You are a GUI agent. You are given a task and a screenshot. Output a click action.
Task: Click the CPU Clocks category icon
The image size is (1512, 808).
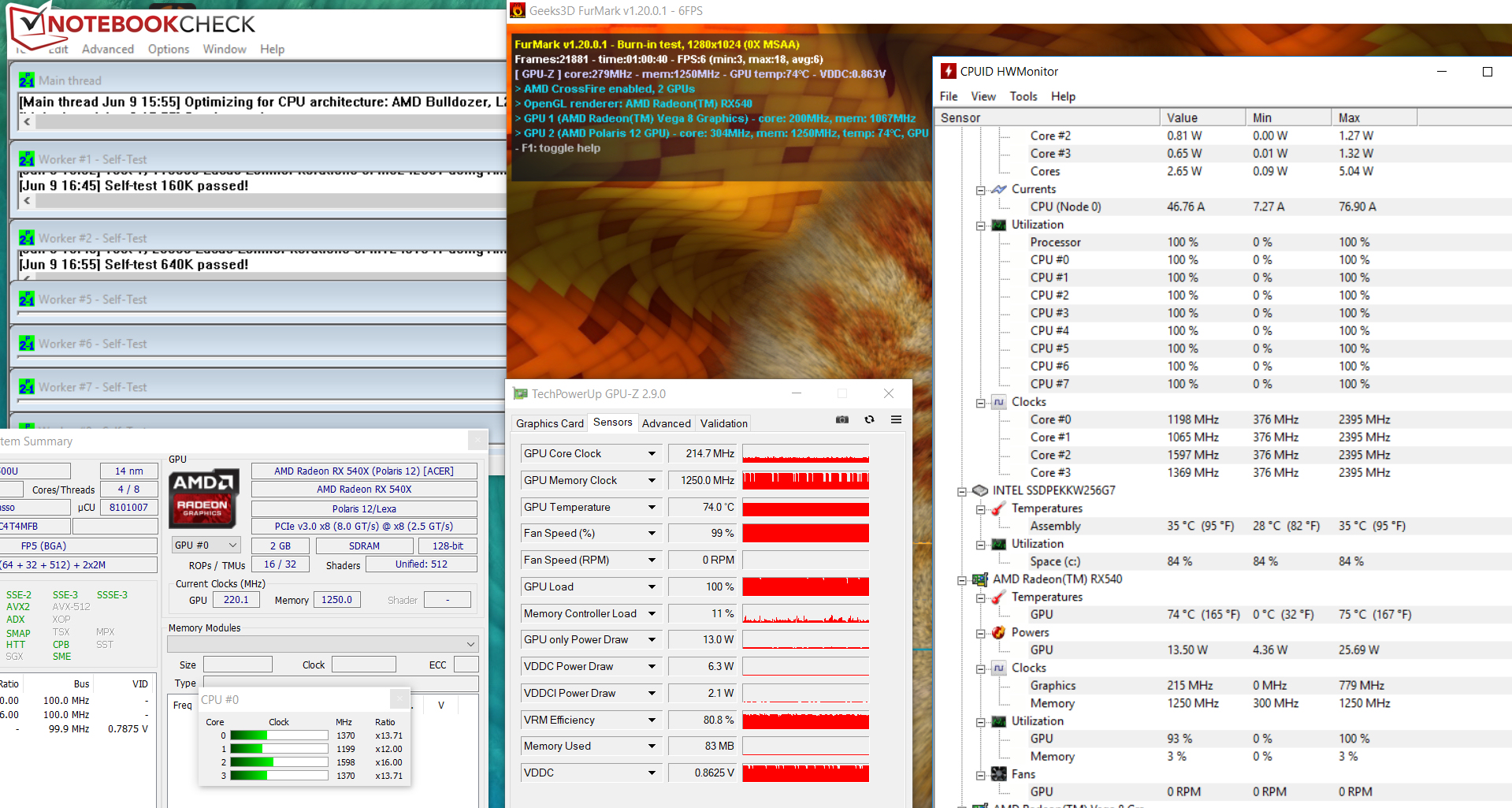[999, 402]
